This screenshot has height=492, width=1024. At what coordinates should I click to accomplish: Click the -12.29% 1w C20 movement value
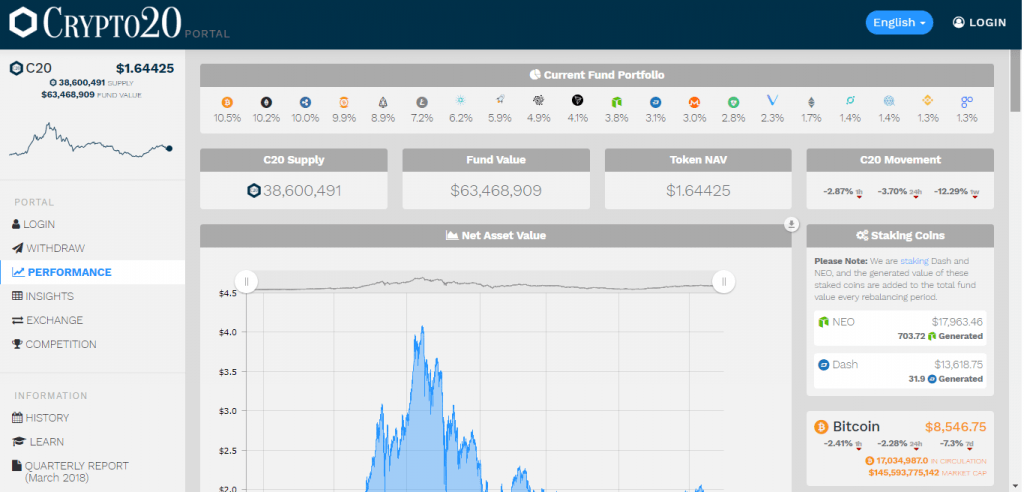pyautogui.click(x=952, y=191)
